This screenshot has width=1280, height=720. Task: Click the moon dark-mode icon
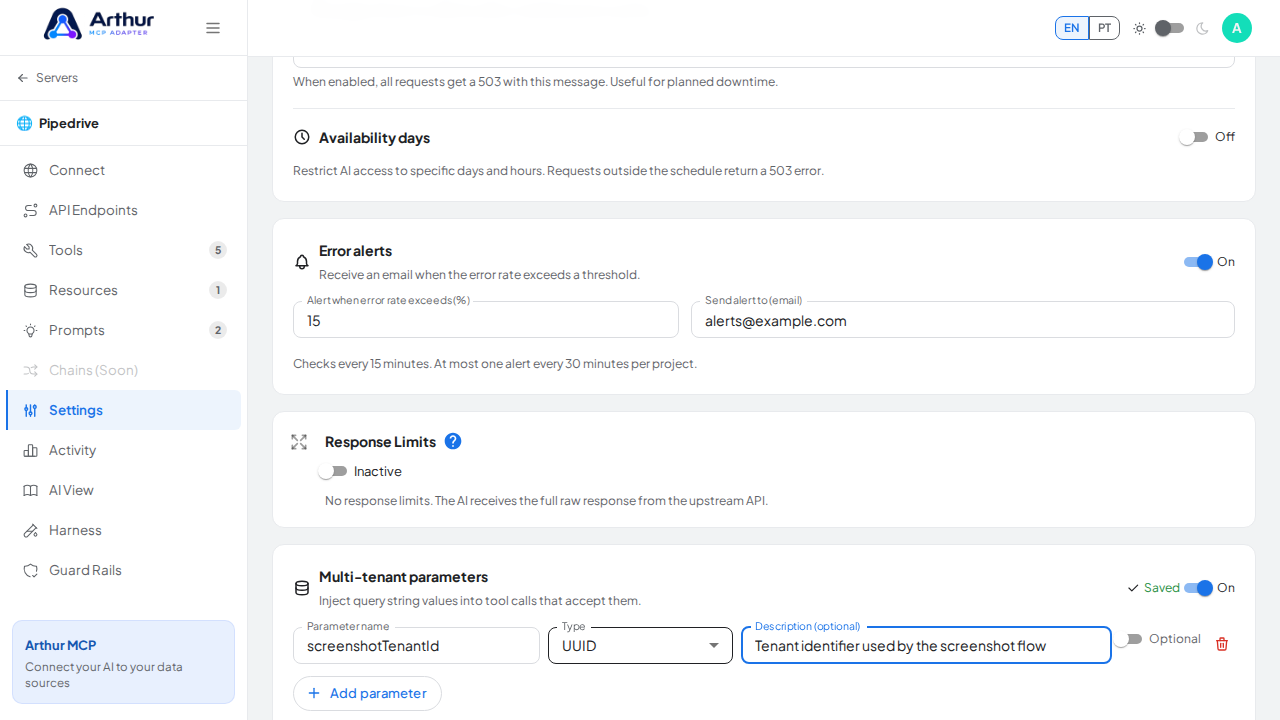(x=1202, y=28)
